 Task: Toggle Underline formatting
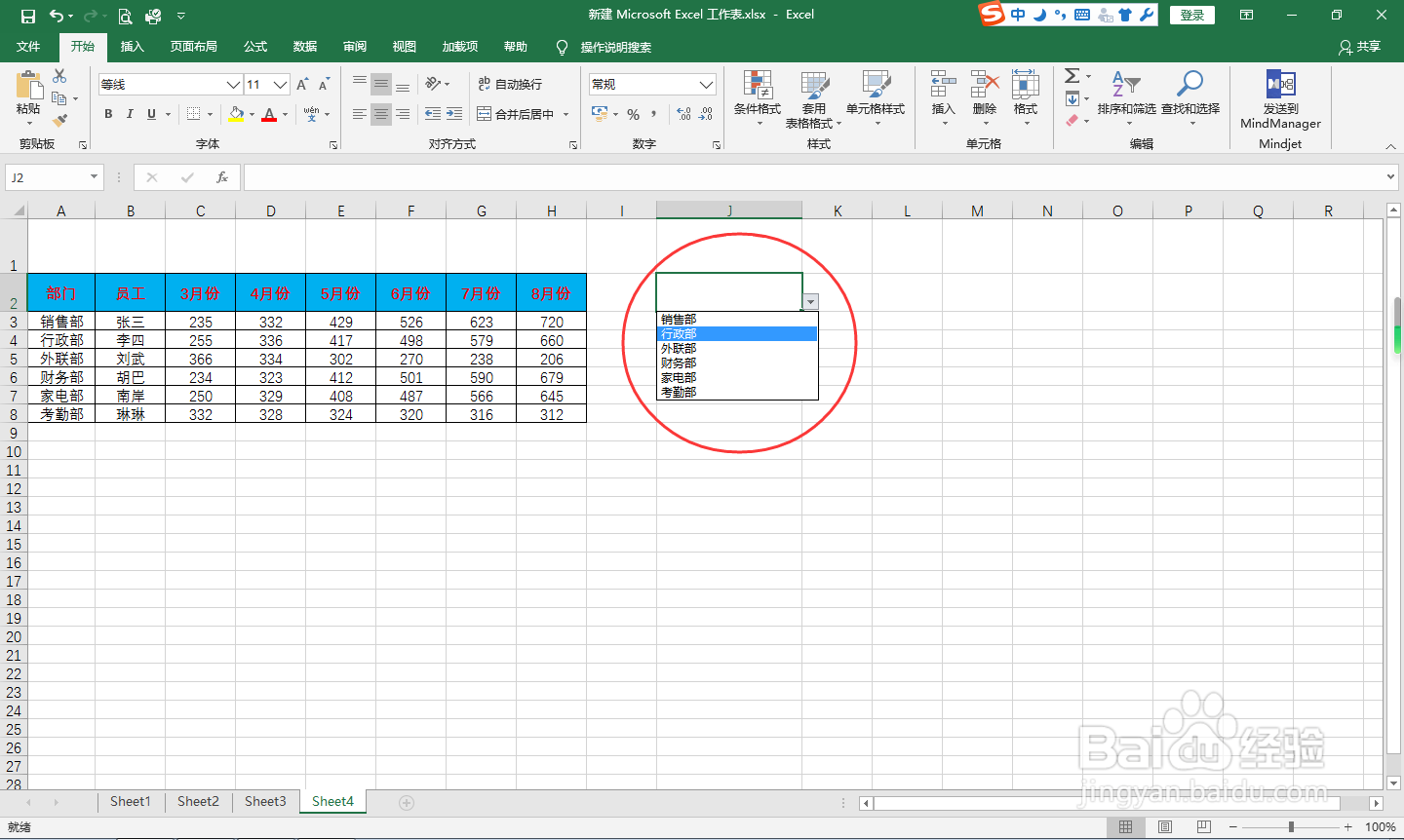point(151,114)
